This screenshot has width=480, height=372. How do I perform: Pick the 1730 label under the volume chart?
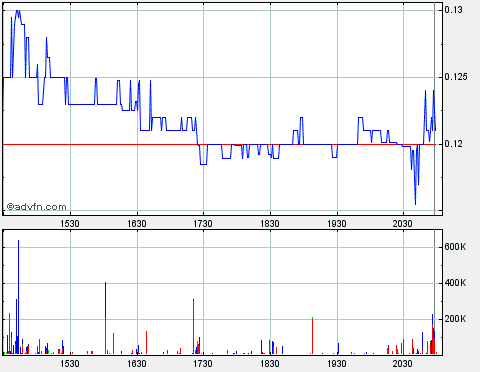coord(203,363)
